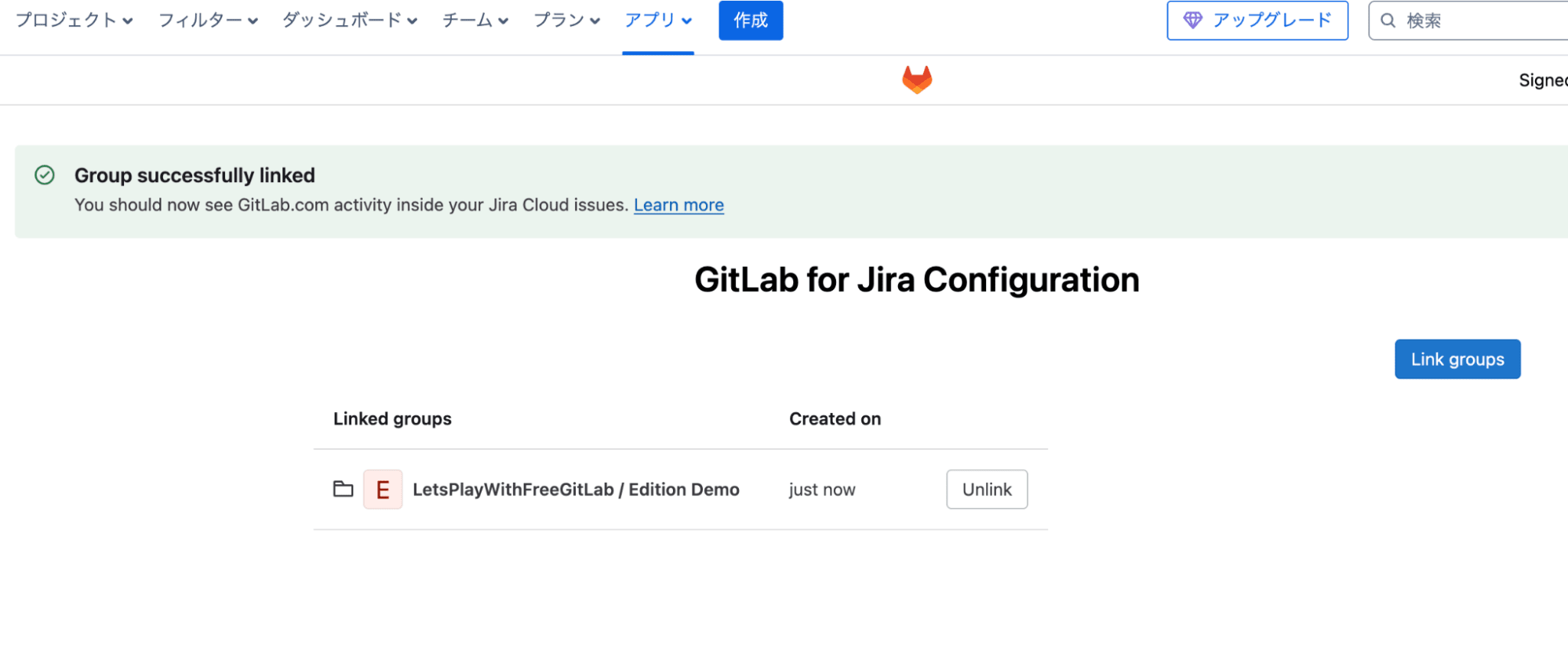Viewport: 1568px width, 646px height.
Task: Expand the ダッシュボード menu
Action: [350, 20]
